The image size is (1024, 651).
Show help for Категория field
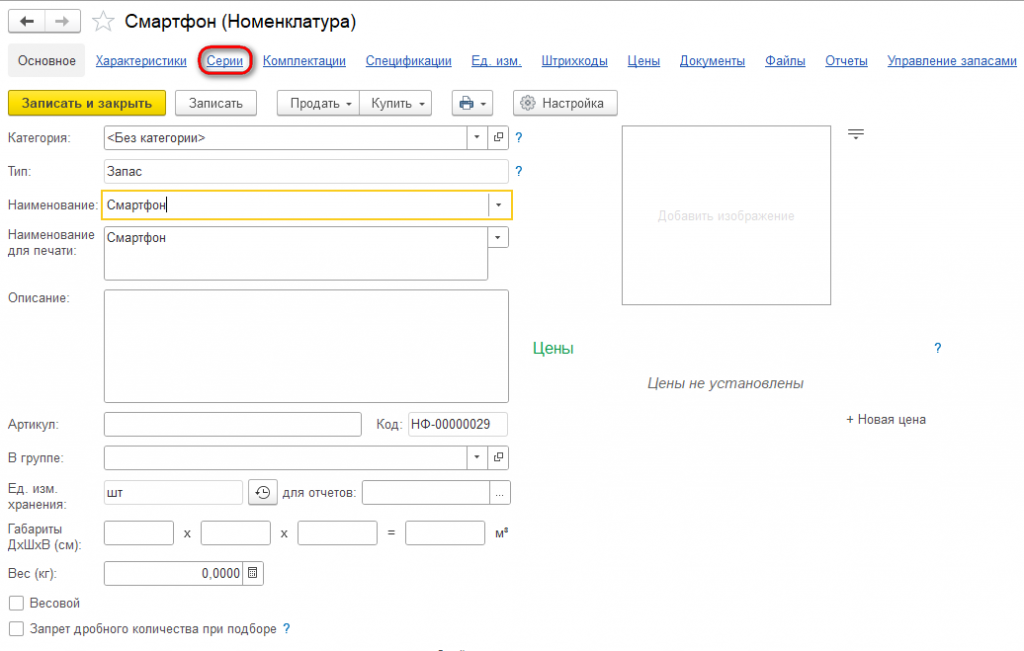click(x=519, y=138)
